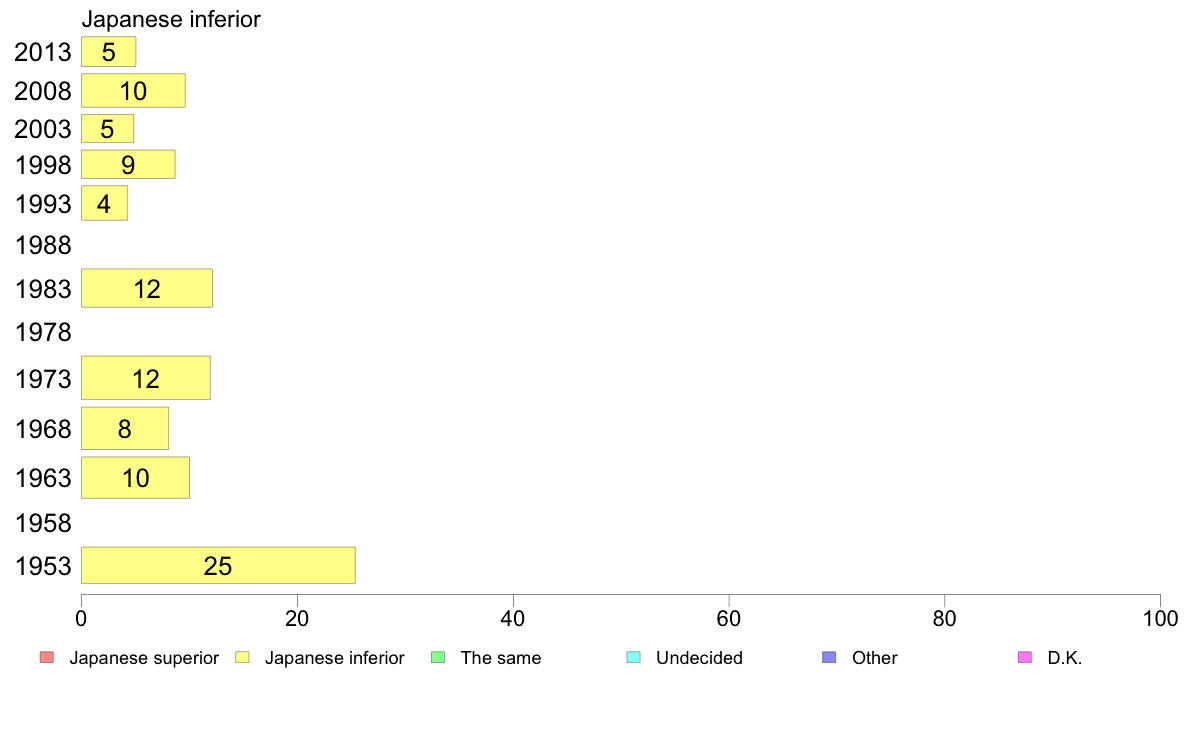Click the Japanese inferior yellow legend swatch

[x=242, y=657]
